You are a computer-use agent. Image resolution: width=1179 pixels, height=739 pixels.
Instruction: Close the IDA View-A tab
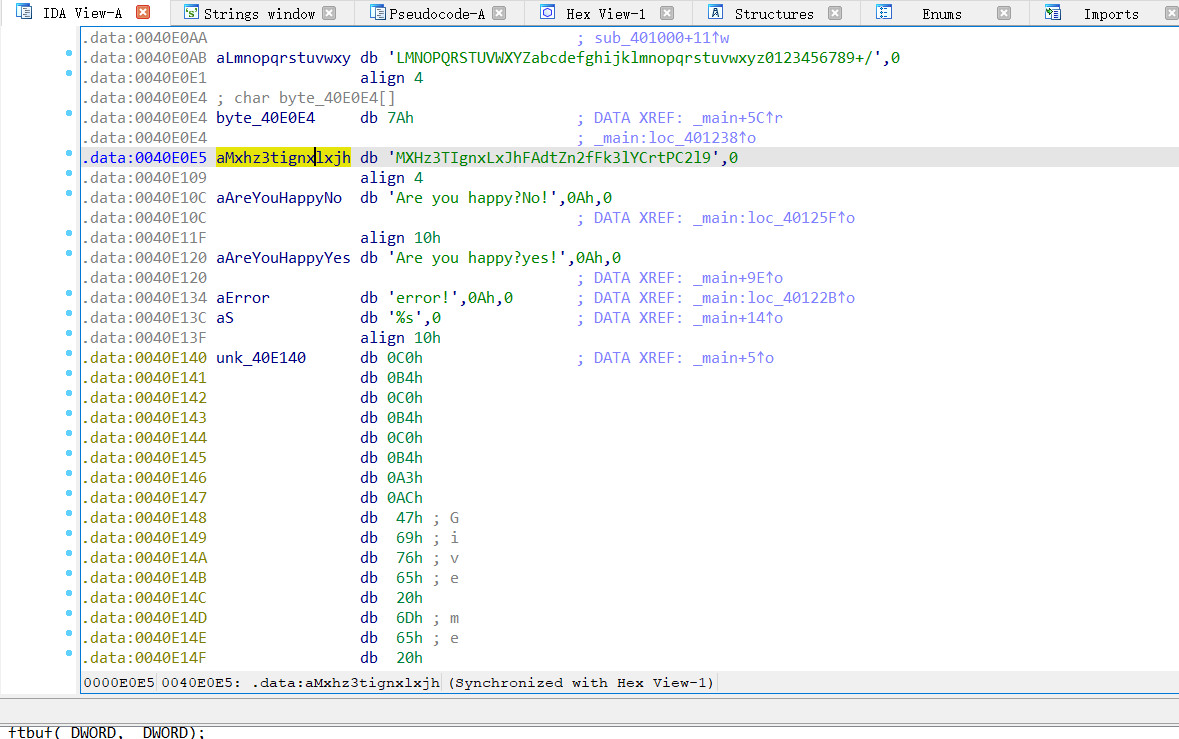click(x=143, y=13)
